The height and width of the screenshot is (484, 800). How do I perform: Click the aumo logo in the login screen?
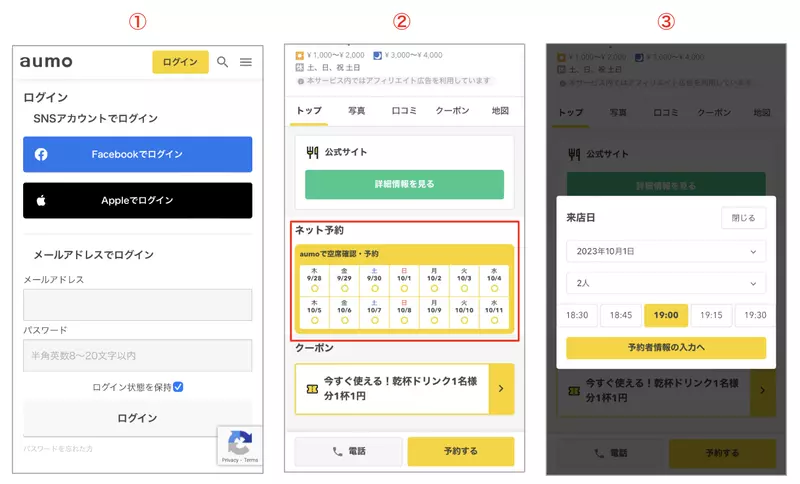point(46,62)
